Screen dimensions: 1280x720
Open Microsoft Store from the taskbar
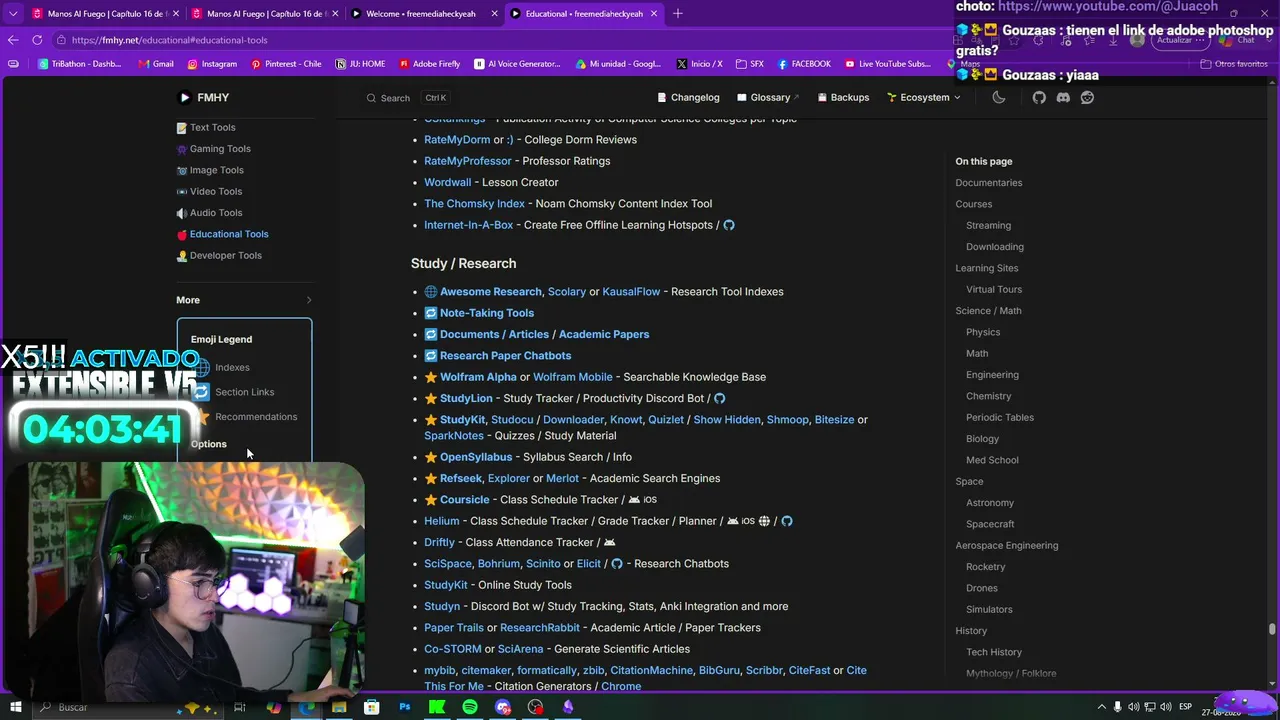371,707
